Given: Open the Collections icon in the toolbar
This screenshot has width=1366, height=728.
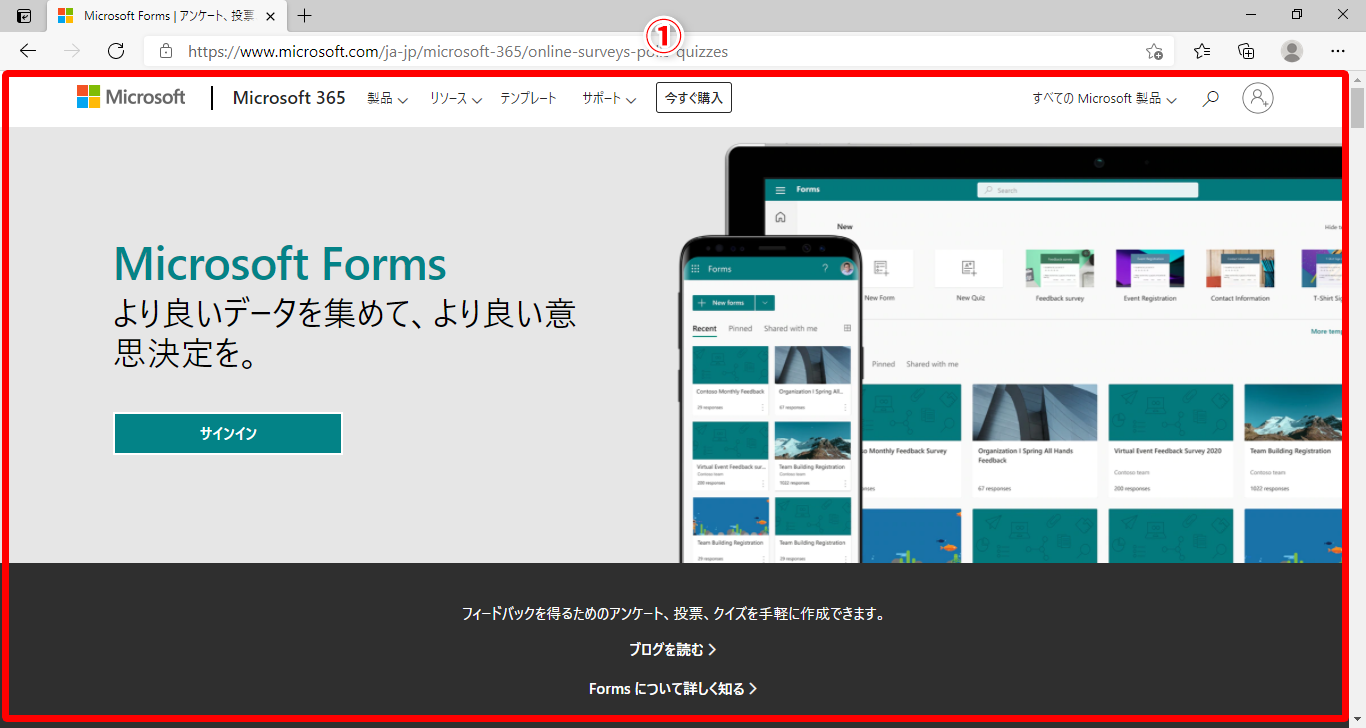Looking at the screenshot, I should [1246, 51].
